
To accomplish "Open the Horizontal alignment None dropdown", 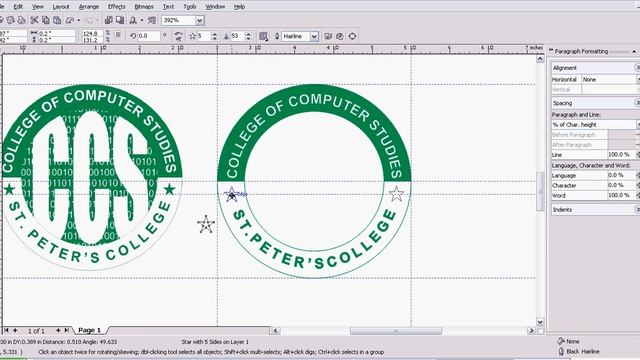I will pyautogui.click(x=638, y=79).
